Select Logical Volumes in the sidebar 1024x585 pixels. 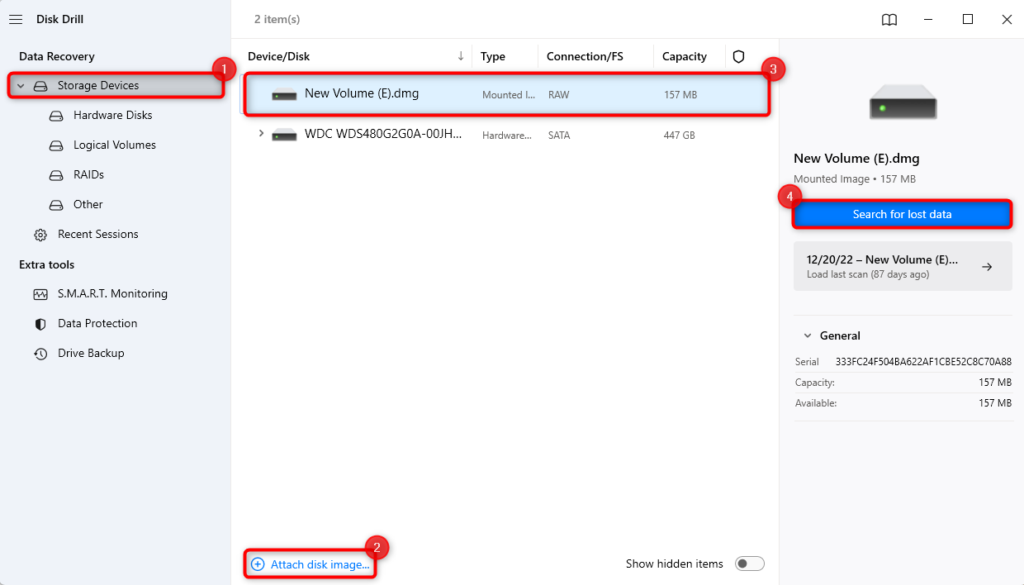(x=116, y=145)
